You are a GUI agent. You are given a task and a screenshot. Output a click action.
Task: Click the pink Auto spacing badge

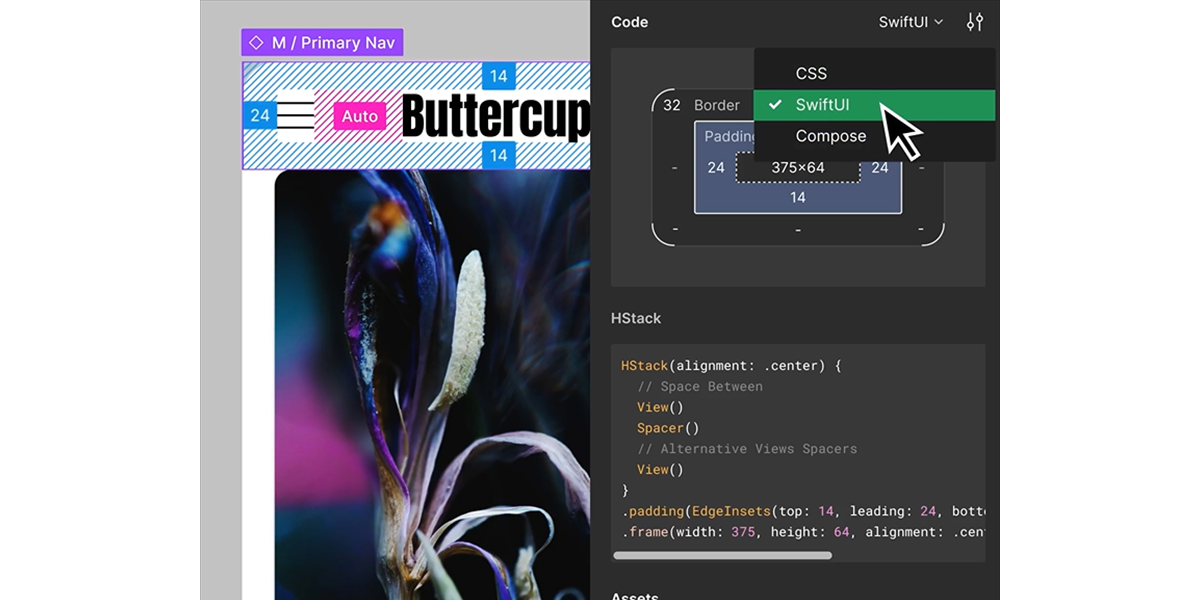[360, 117]
